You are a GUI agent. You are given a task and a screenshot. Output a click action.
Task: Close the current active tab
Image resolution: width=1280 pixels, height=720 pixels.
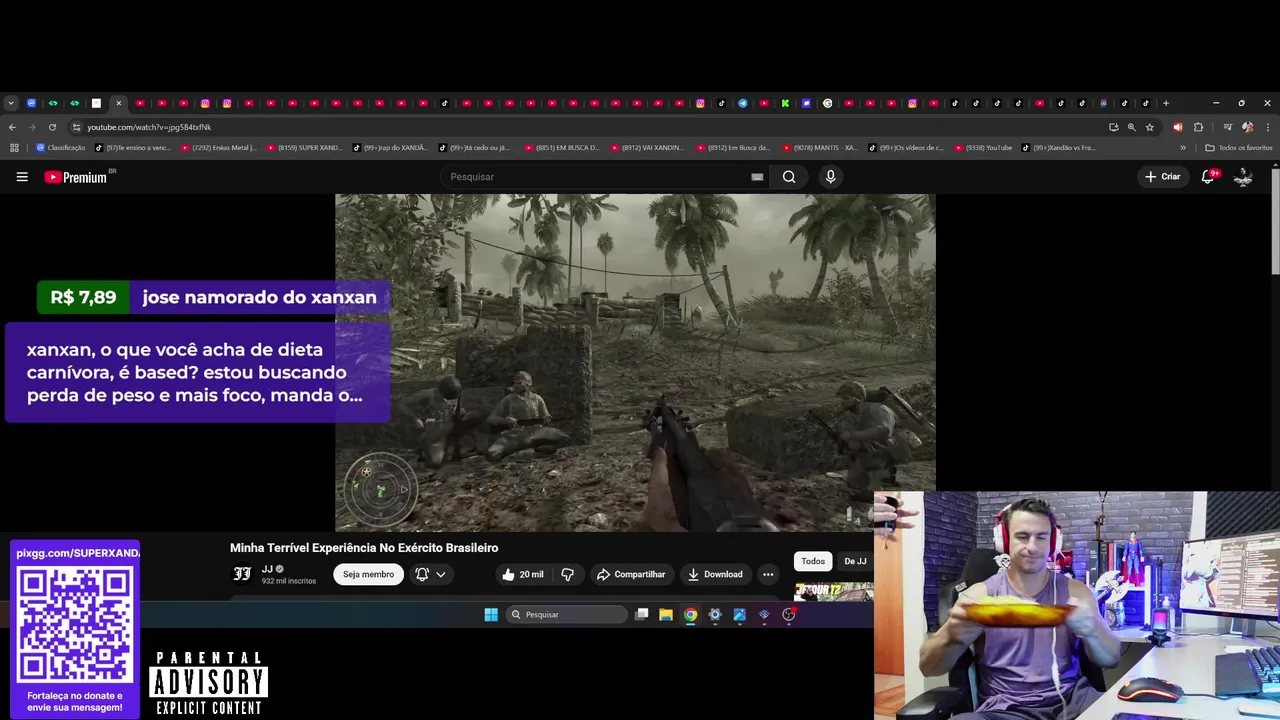pos(118,103)
